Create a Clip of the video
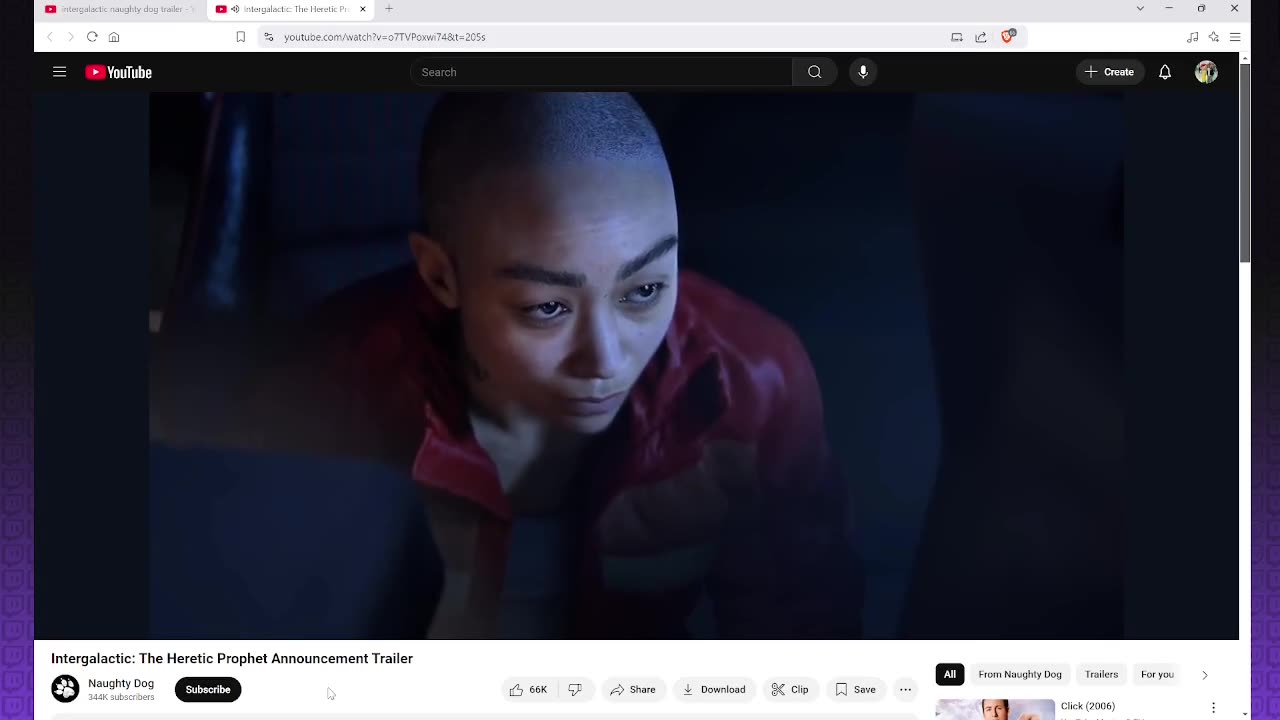Viewport: 1280px width, 720px height. point(789,689)
